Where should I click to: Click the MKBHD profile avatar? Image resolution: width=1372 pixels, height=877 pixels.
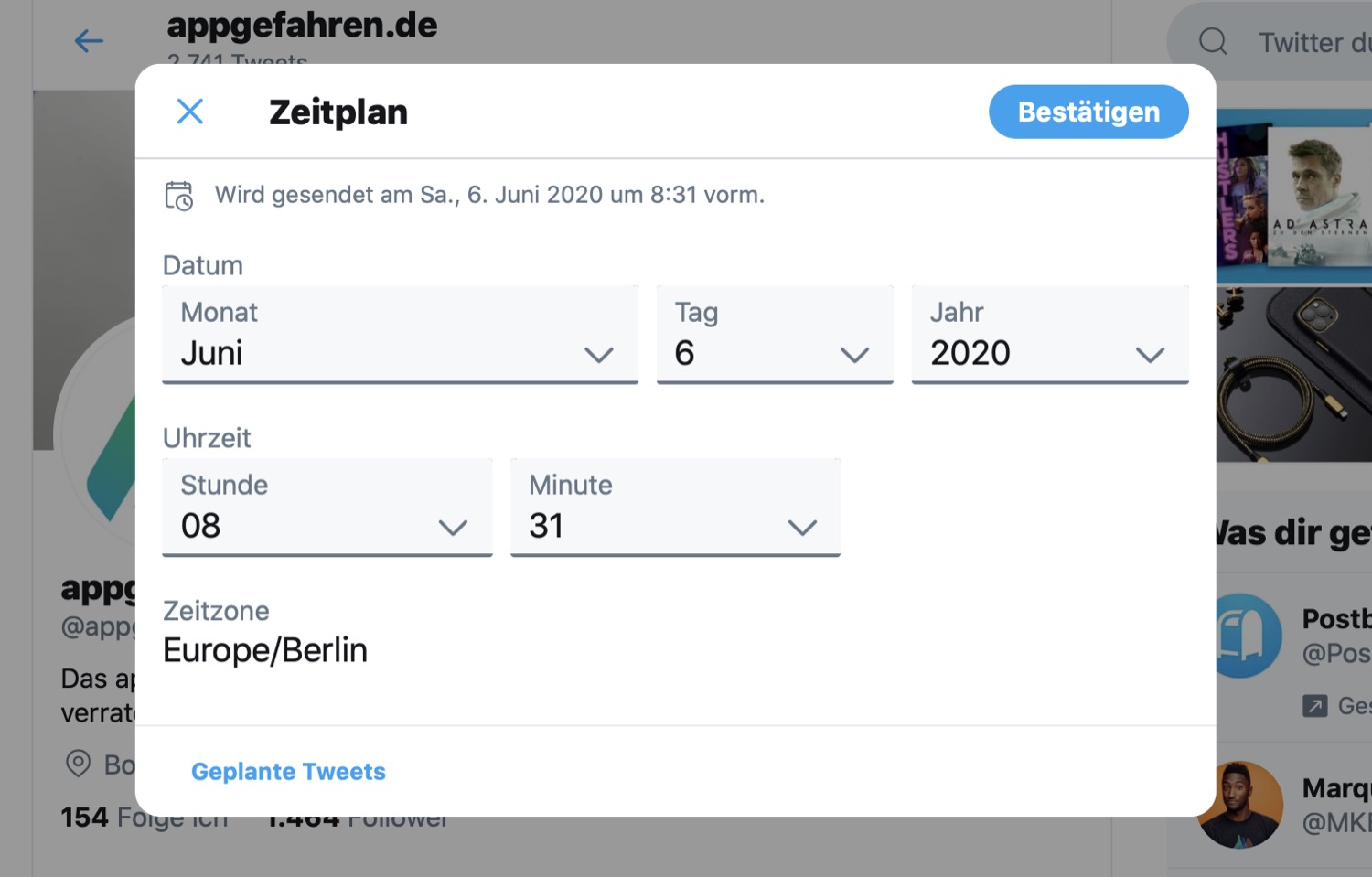(1241, 805)
